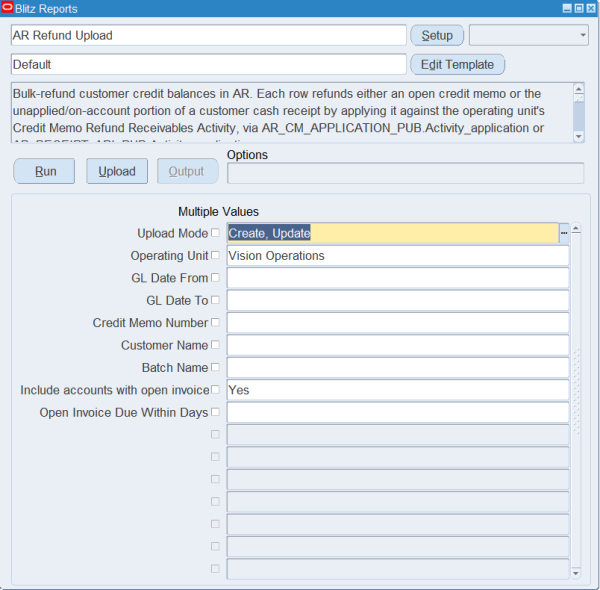Click the parameters scrollbar down arrow
The height and width of the screenshot is (590, 600).
(576, 573)
